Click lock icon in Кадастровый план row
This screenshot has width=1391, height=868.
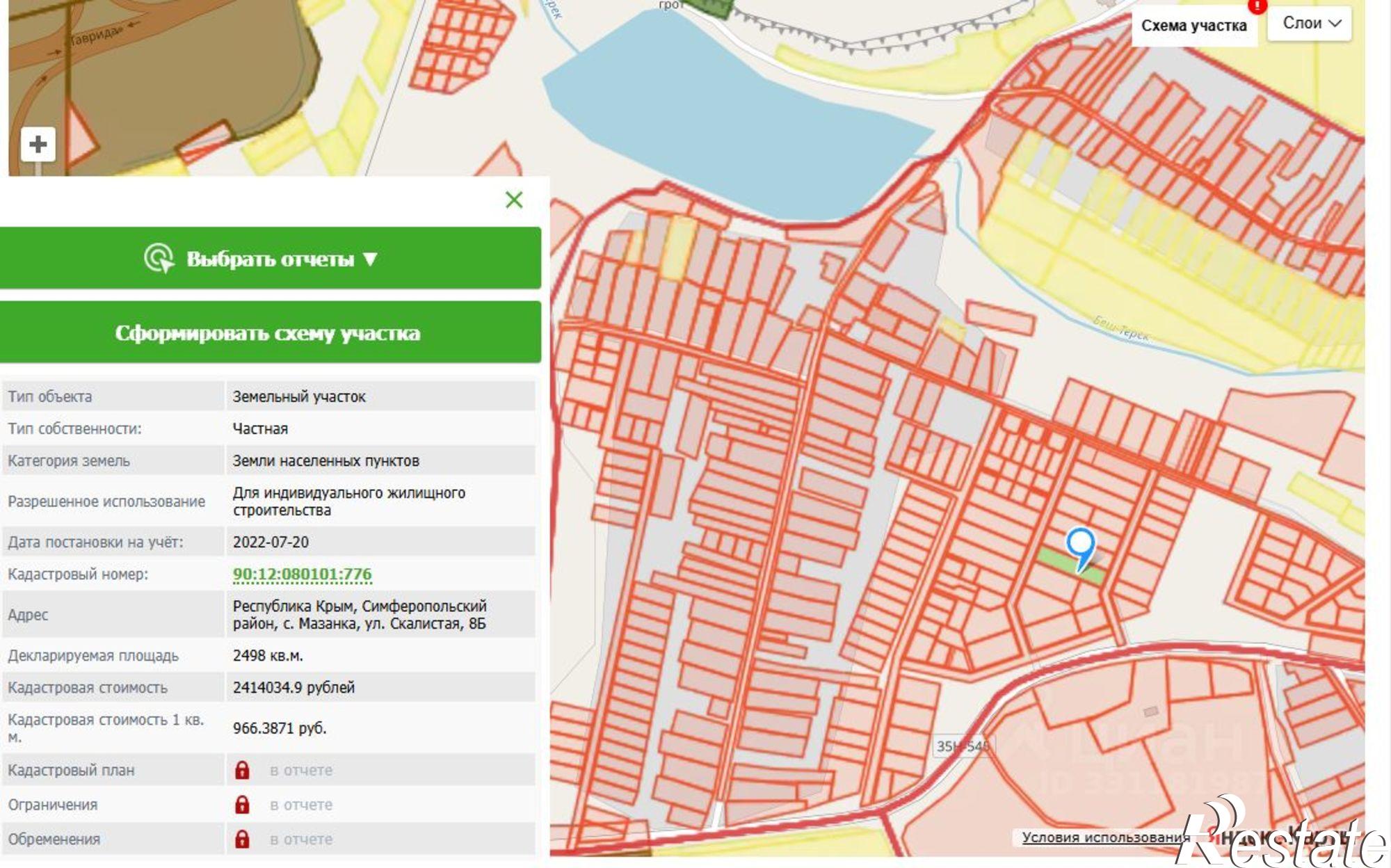pyautogui.click(x=242, y=770)
